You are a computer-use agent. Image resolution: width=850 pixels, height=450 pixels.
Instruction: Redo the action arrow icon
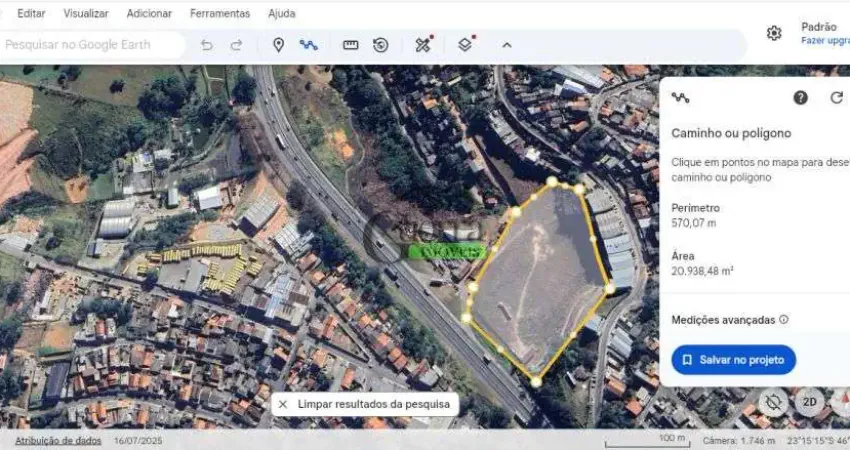tap(236, 45)
